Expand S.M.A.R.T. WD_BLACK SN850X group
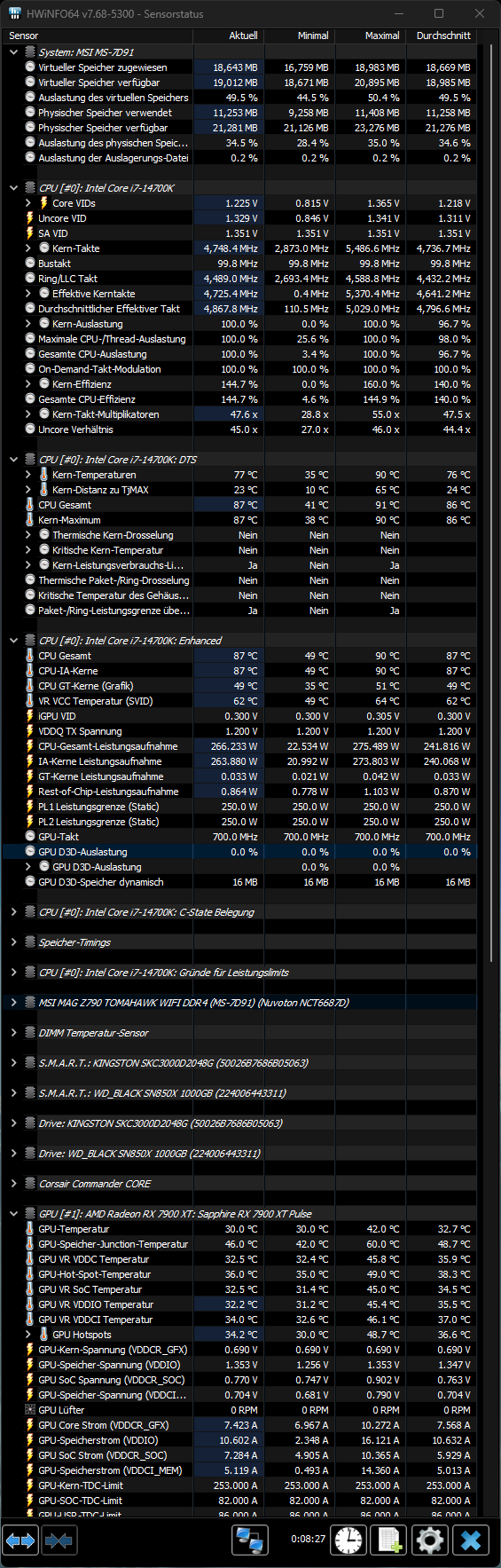 point(13,1093)
